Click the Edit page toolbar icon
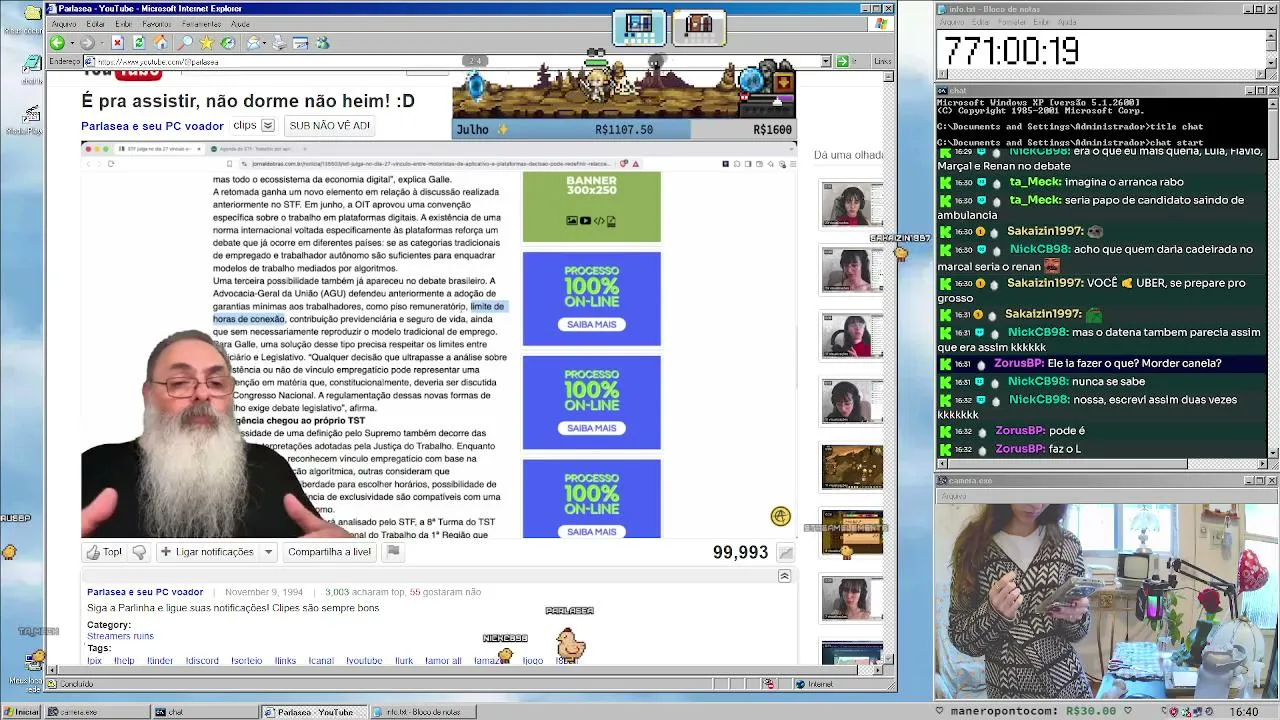Viewport: 1280px width, 720px height. (x=300, y=43)
